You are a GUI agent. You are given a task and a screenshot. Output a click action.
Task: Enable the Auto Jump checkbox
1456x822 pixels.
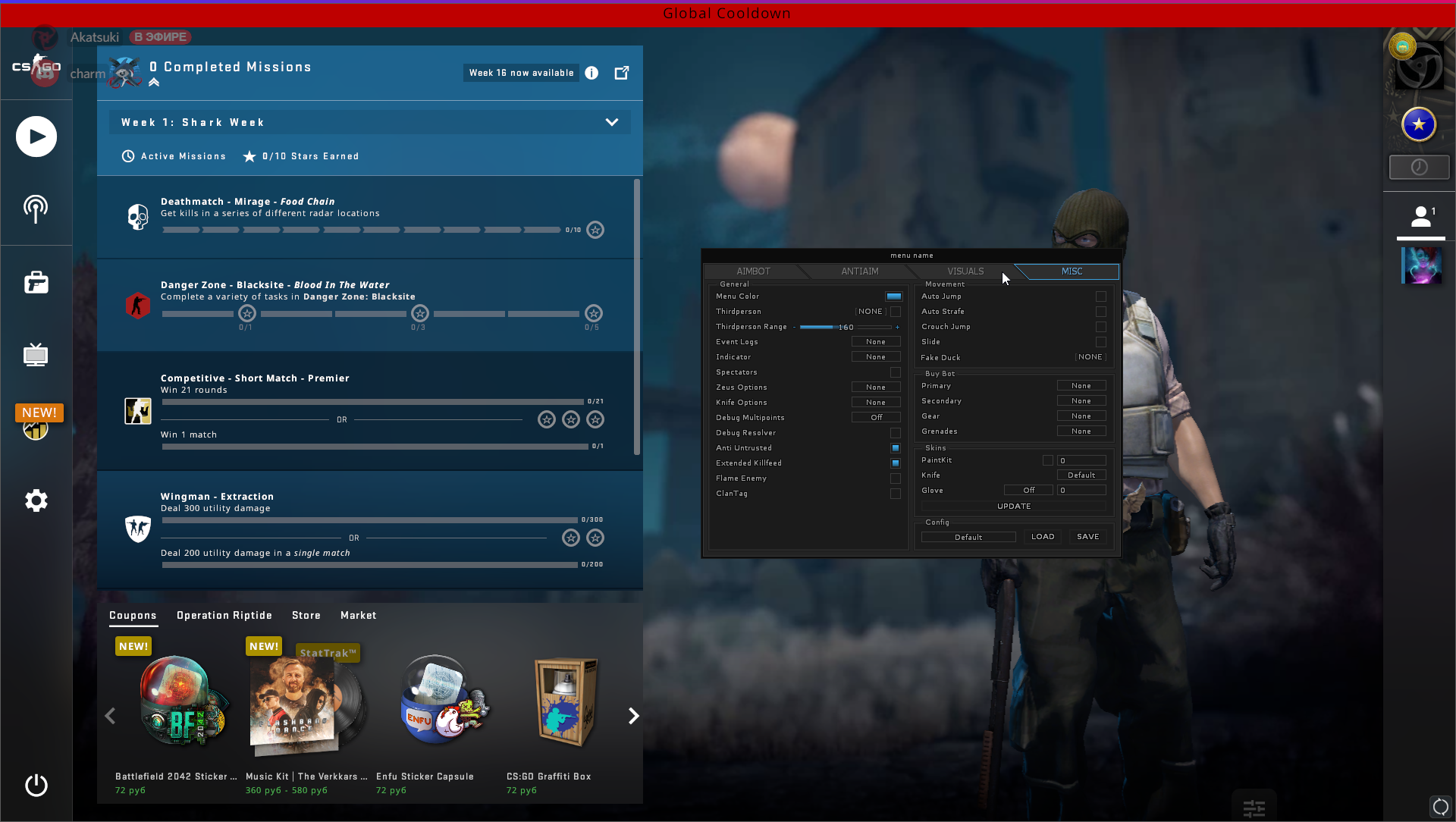click(1100, 296)
